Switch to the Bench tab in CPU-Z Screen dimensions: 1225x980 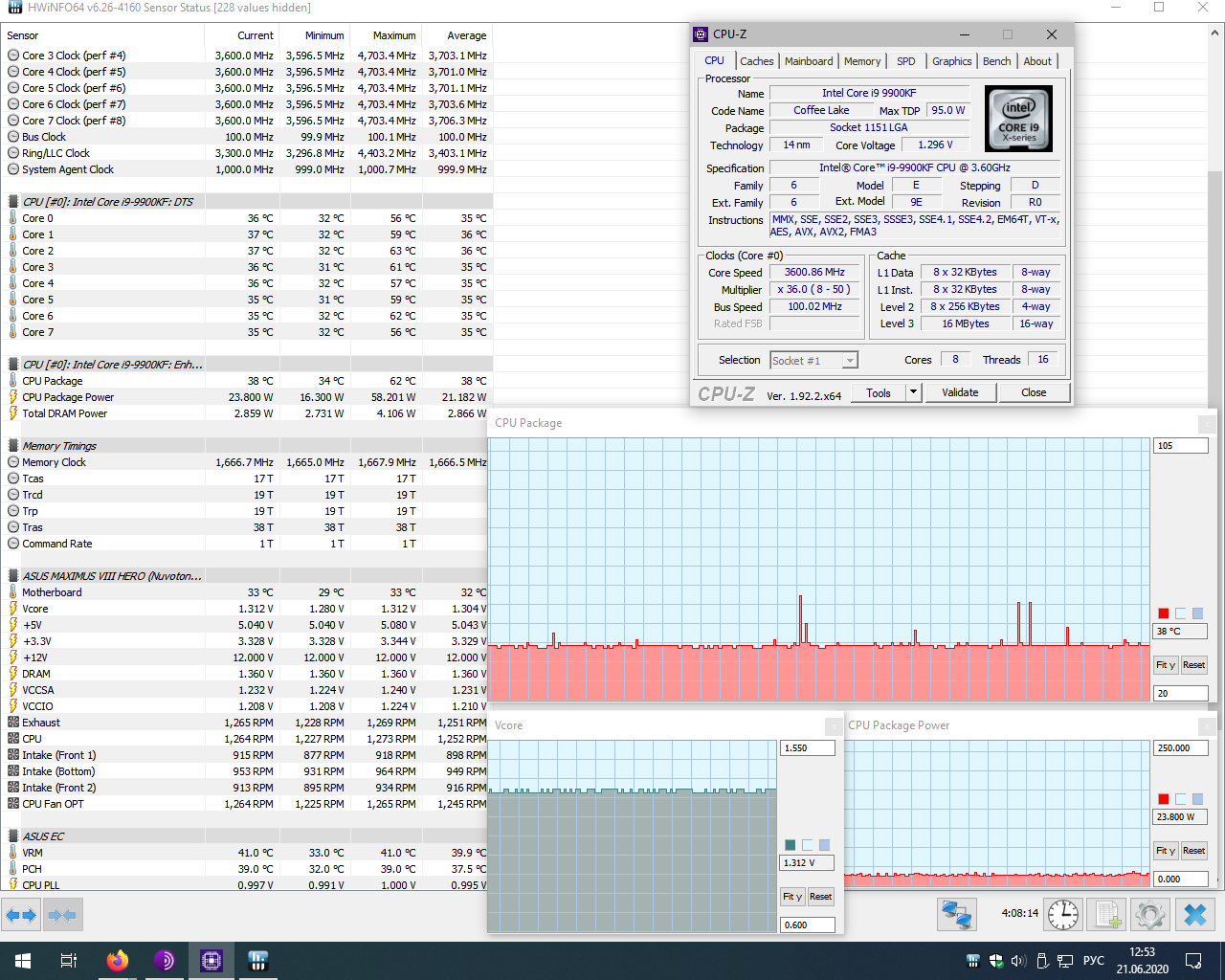coord(997,61)
